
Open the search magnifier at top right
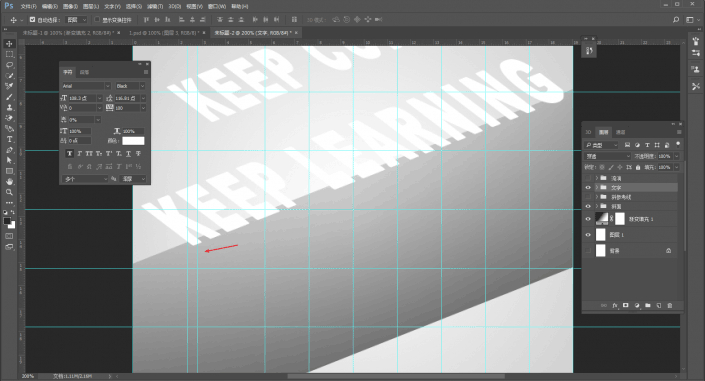click(x=676, y=20)
